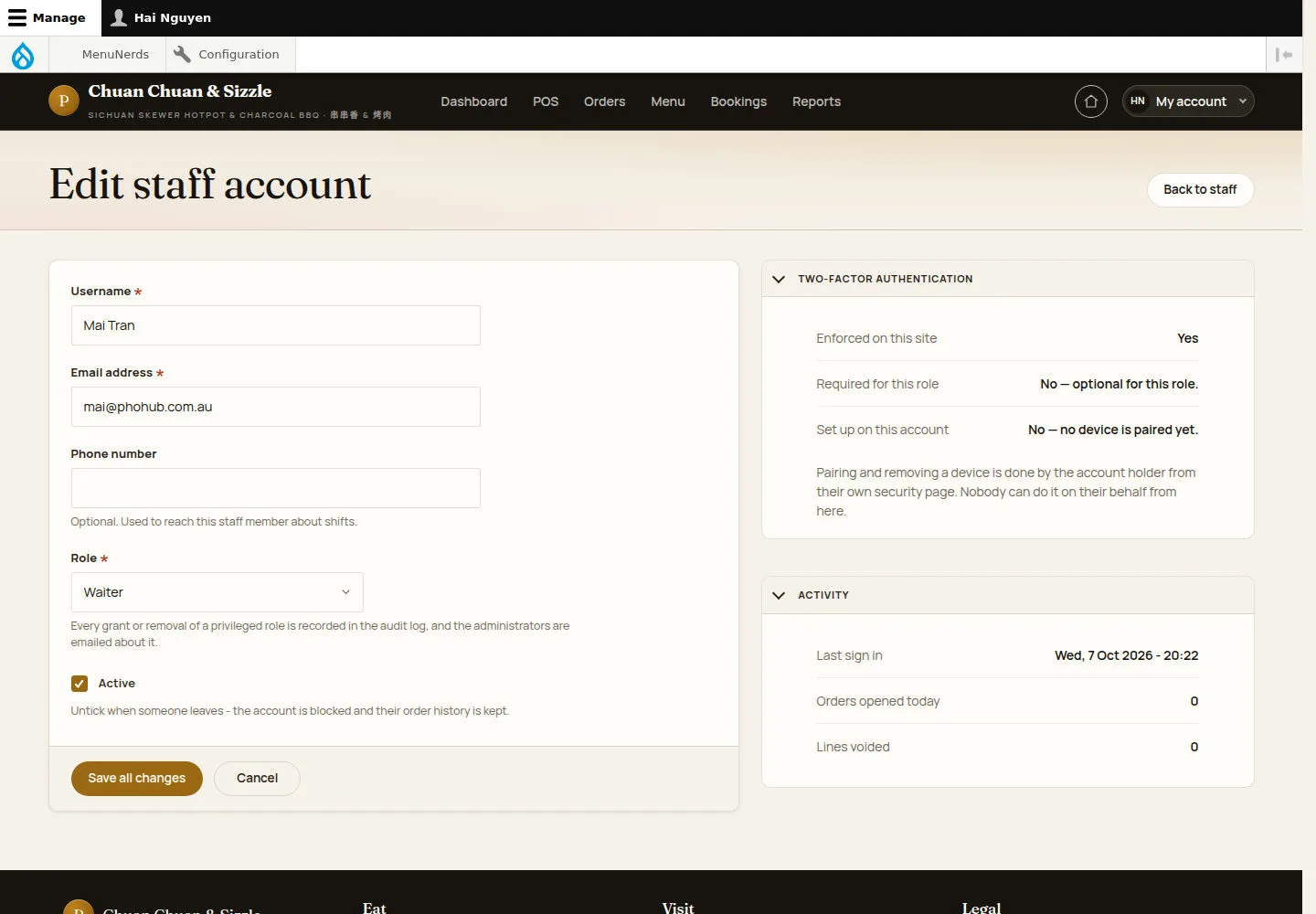This screenshot has width=1316, height=914.
Task: Click the Hai Nguyen user icon
Action: tap(119, 17)
